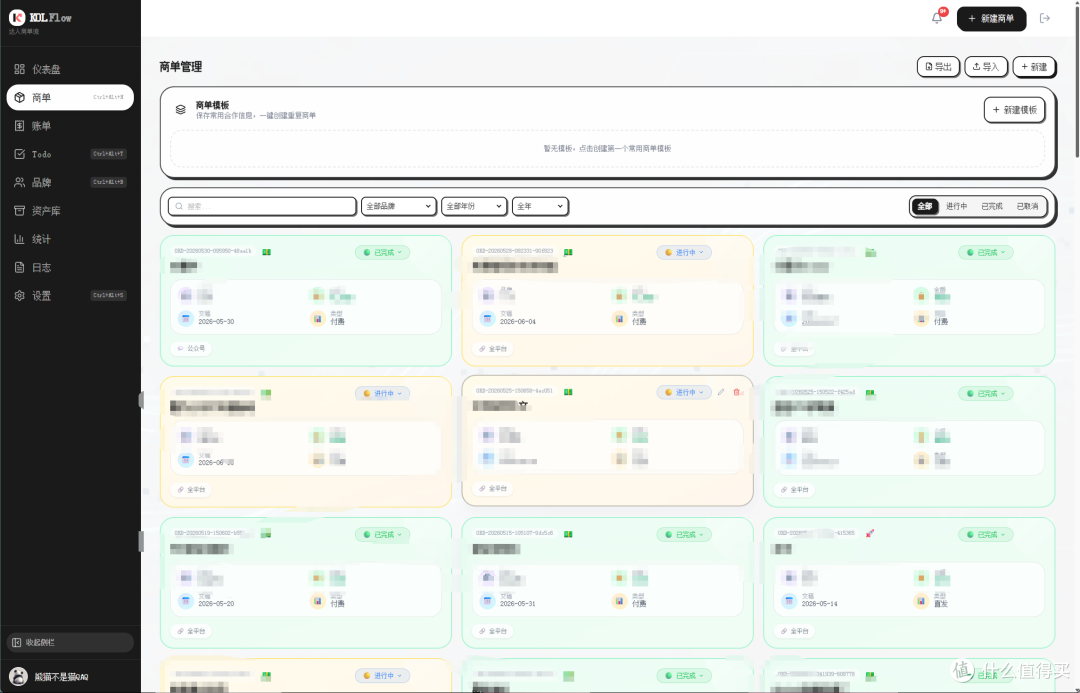Open the 全部年份 year dropdown
Viewport: 1080px width, 693px height.
click(x=474, y=206)
